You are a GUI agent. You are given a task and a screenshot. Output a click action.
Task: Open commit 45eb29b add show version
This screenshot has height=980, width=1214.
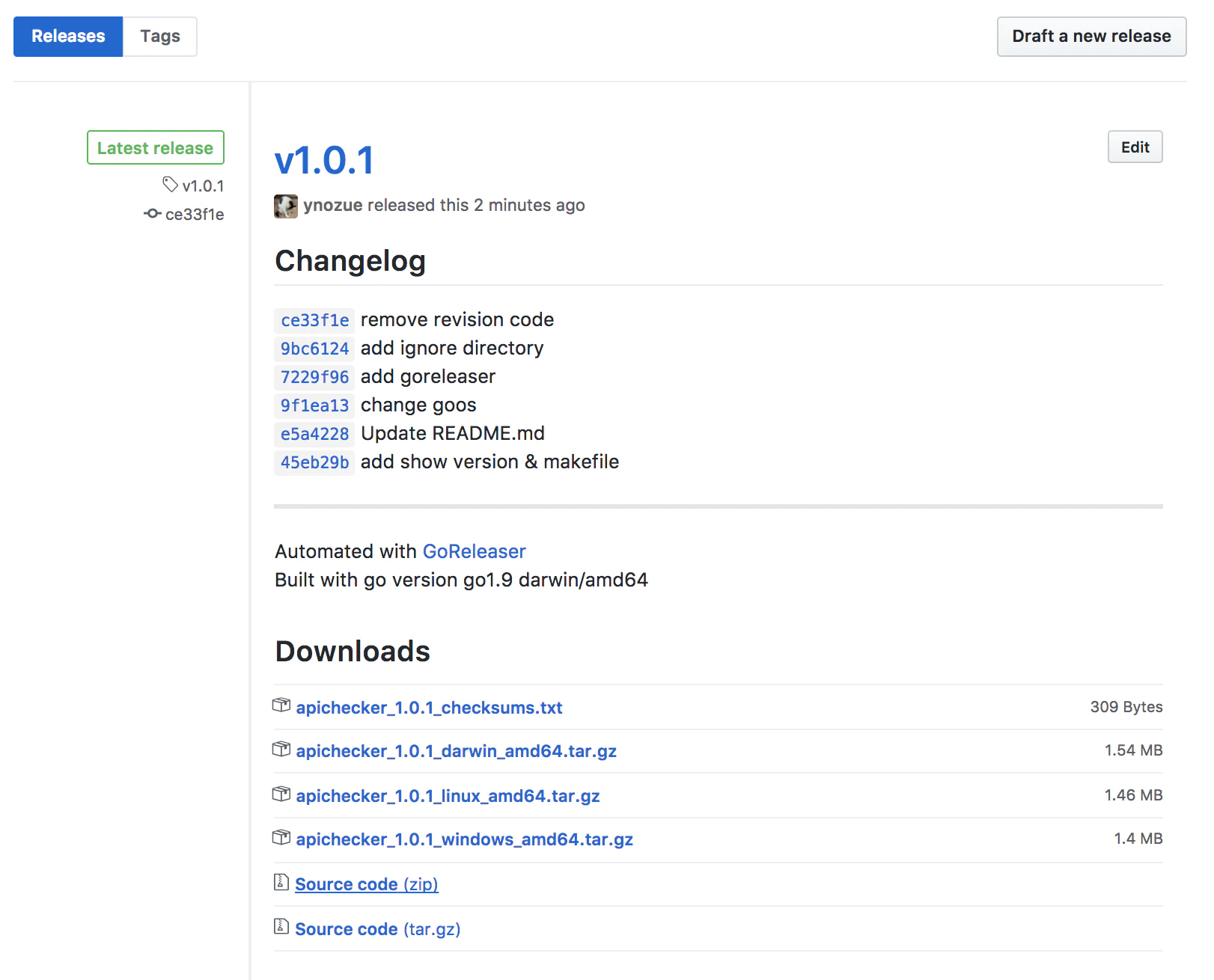coord(314,462)
